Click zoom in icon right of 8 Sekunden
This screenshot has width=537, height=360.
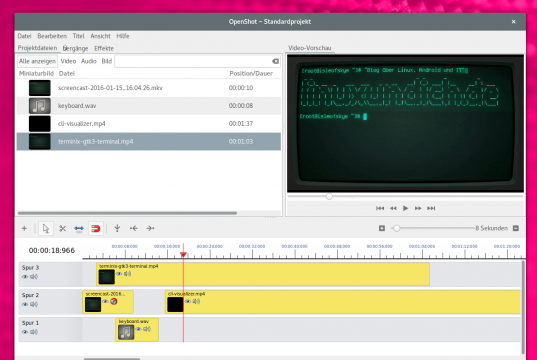(x=516, y=228)
